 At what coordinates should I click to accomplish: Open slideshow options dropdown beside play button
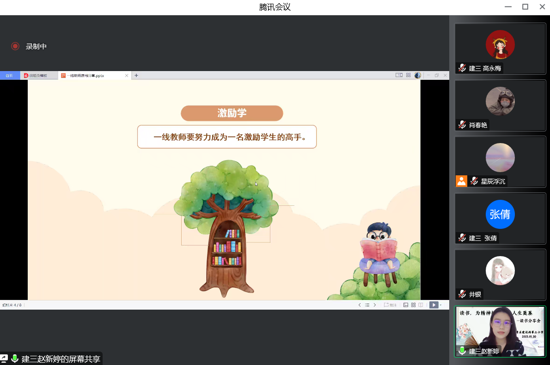(x=441, y=305)
